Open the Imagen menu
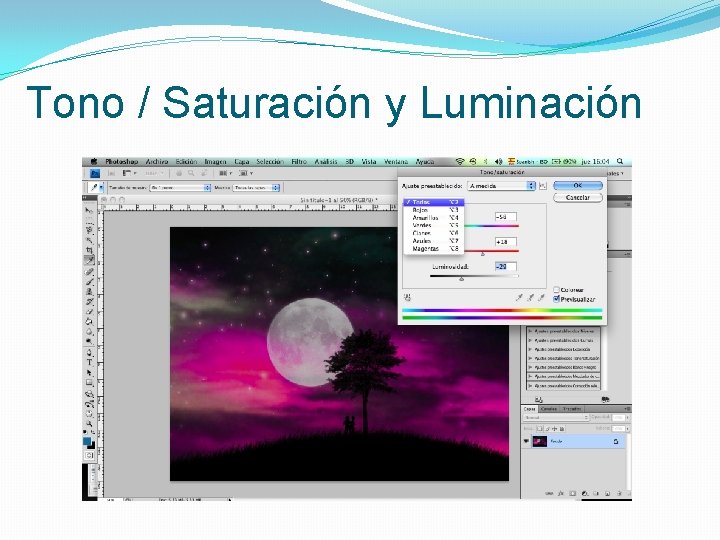The height and width of the screenshot is (540, 720). [215, 162]
